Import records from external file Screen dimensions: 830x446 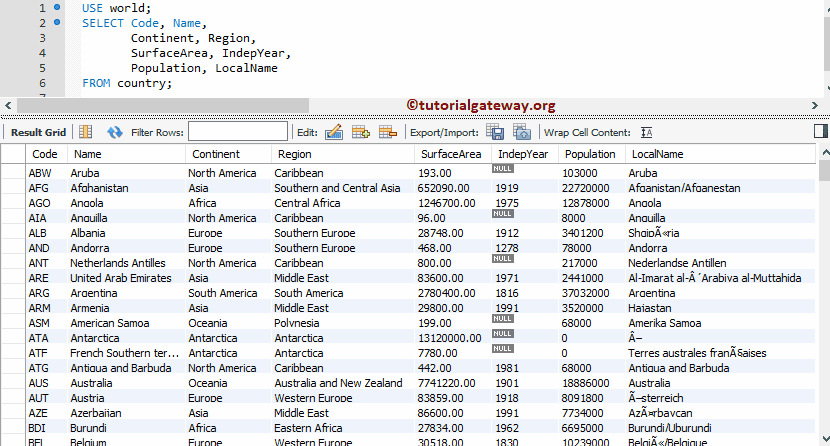coord(522,132)
